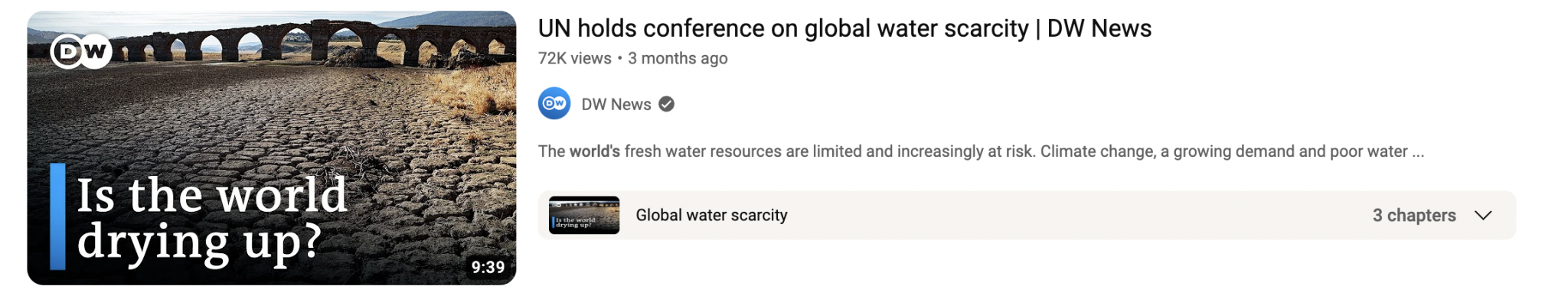1568x296 pixels.
Task: Click 'DW News' at the end of the title
Action: [x=1099, y=28]
